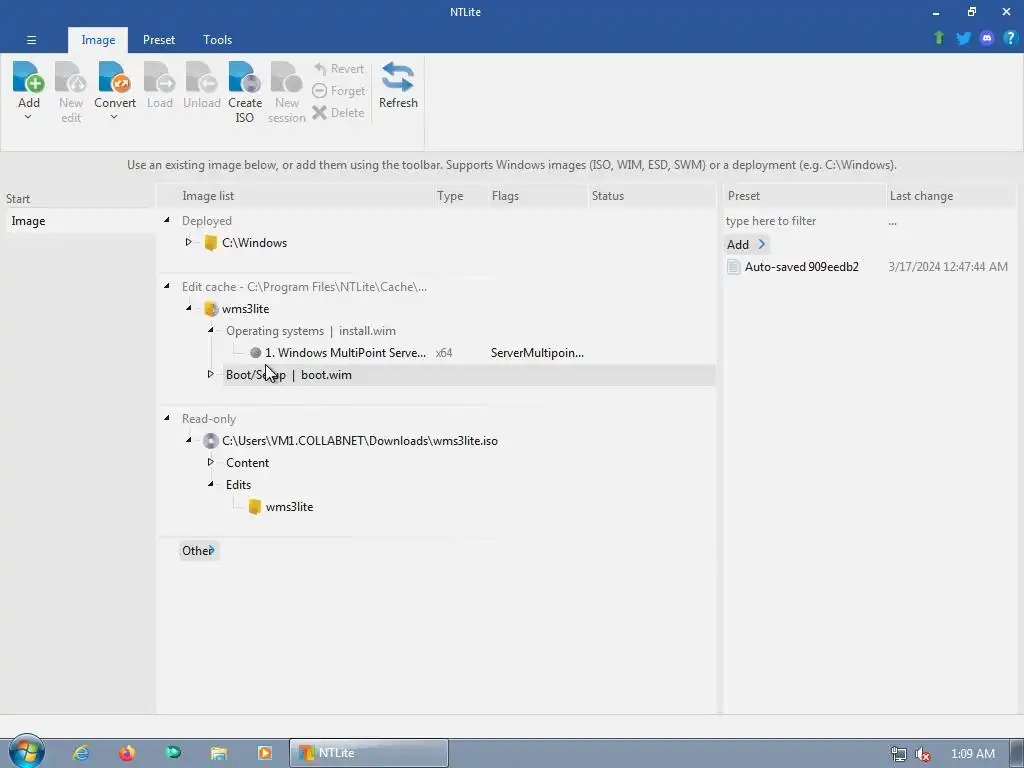The width and height of the screenshot is (1024, 768).
Task: Click the Status column header
Action: [652, 196]
